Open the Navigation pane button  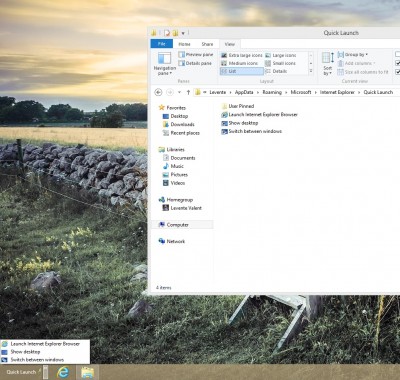pos(164,64)
